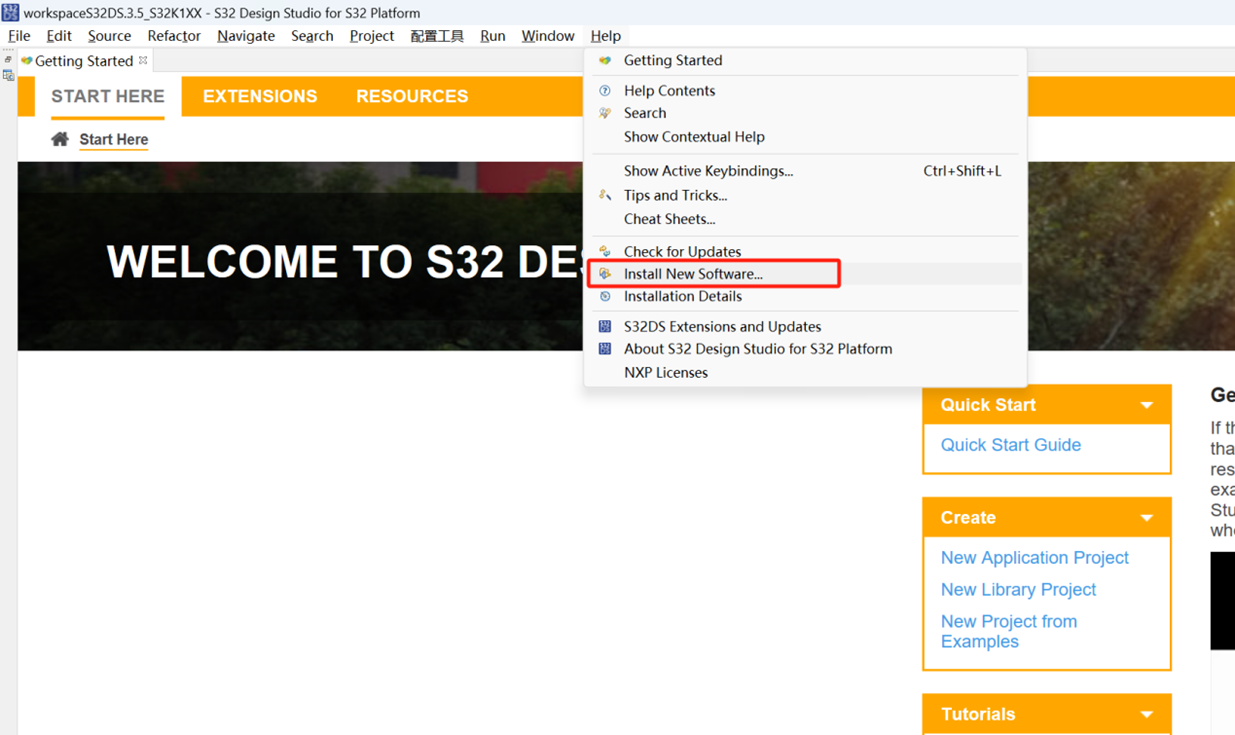This screenshot has height=735, width=1235.
Task: Click the S32DS Extensions and Updates icon
Action: click(x=605, y=326)
